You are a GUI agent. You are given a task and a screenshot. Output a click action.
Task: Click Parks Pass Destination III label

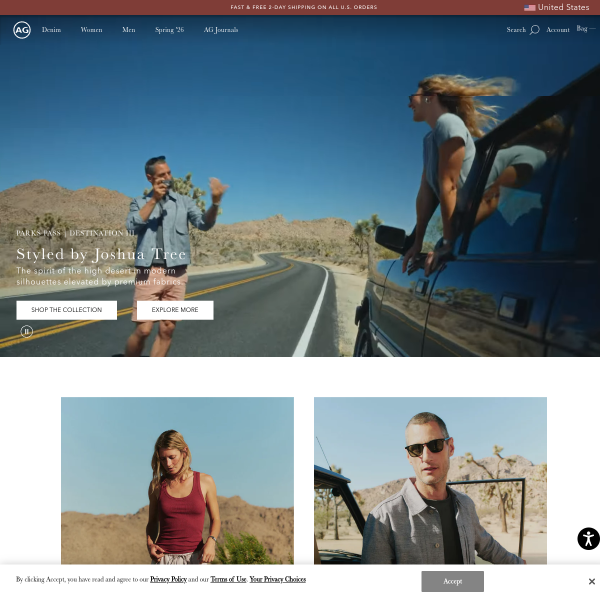[75, 233]
